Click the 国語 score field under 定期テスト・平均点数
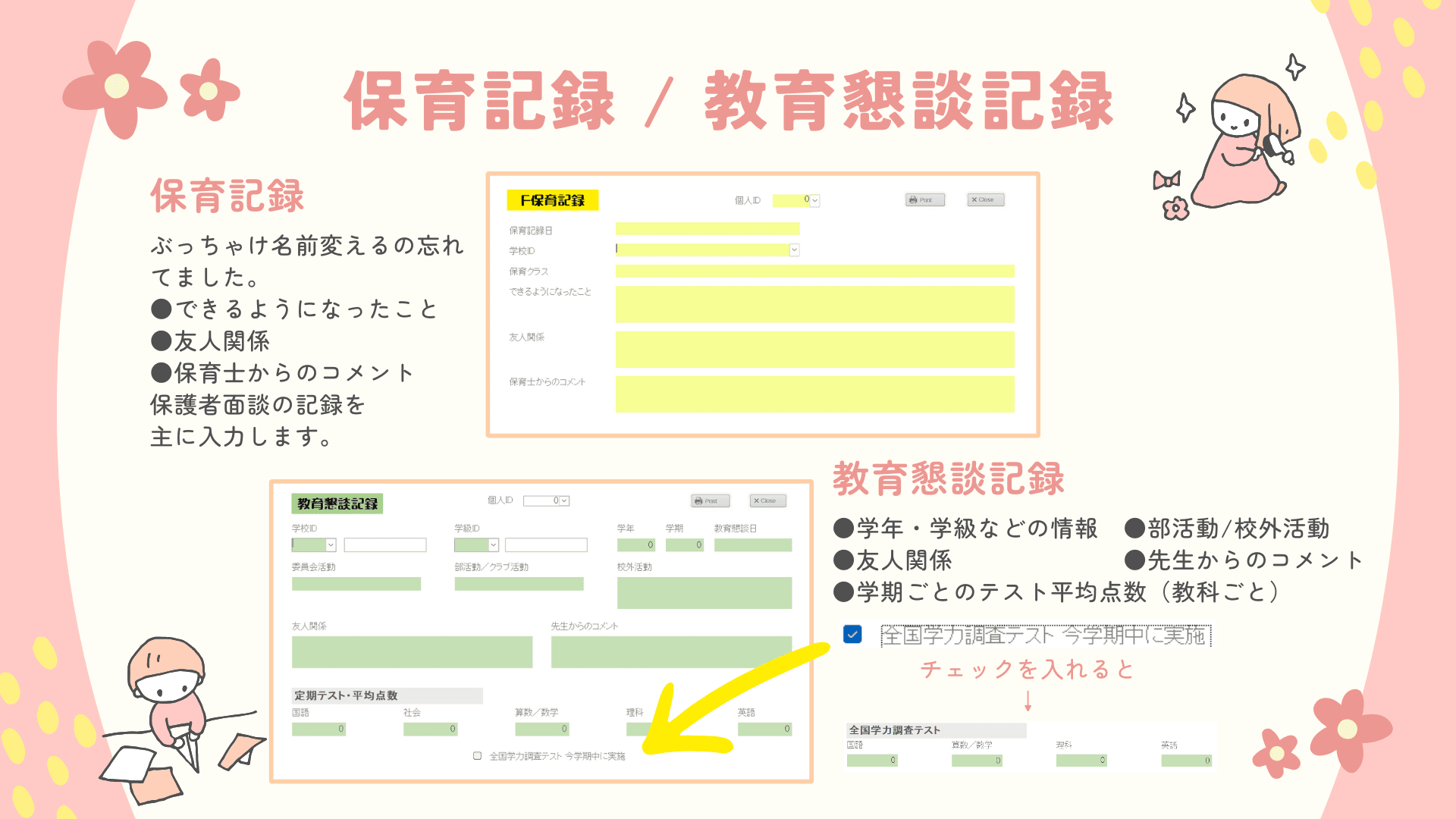The width and height of the screenshot is (1456, 819). click(x=319, y=730)
